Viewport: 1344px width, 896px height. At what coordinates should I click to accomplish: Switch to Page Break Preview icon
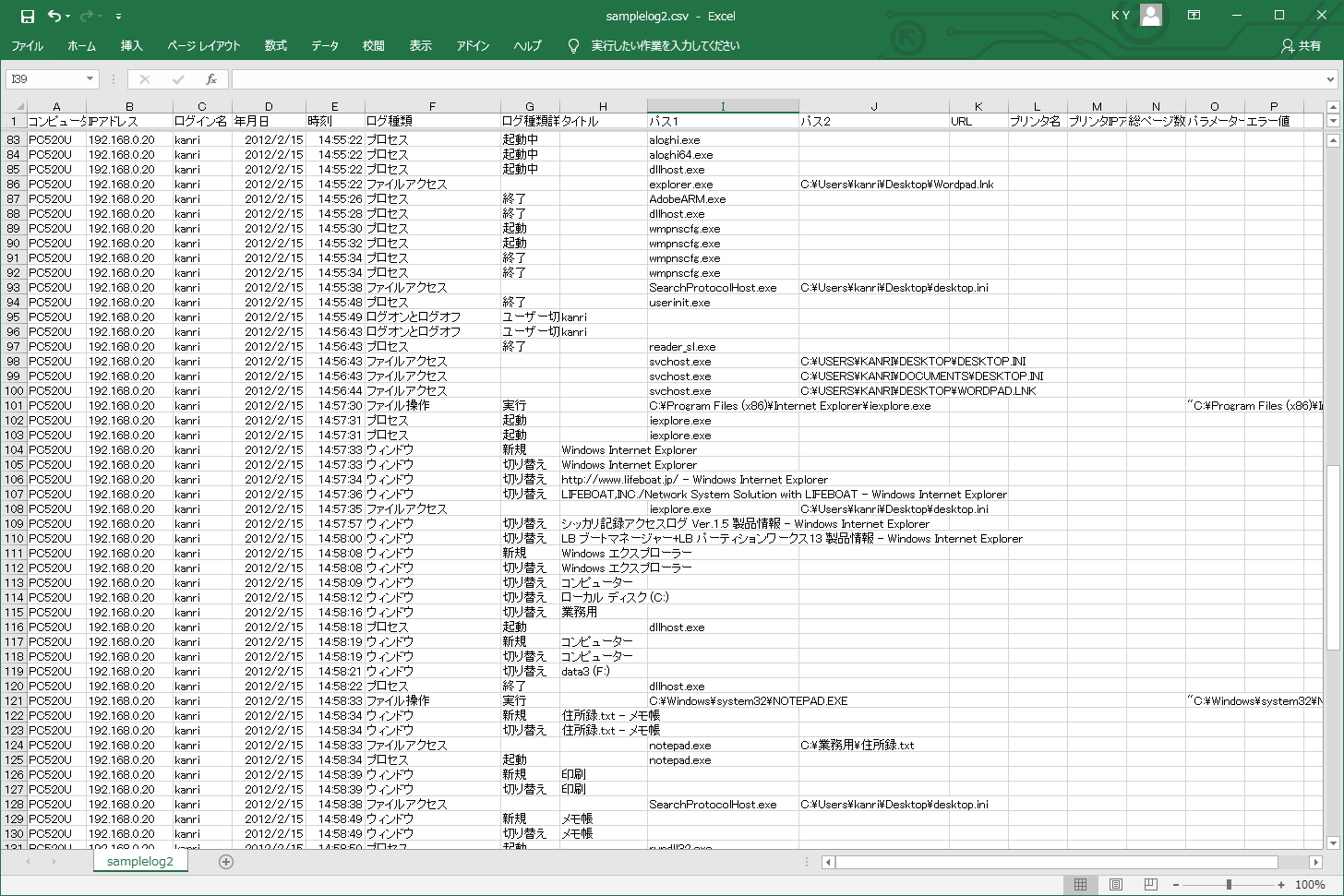1150,884
